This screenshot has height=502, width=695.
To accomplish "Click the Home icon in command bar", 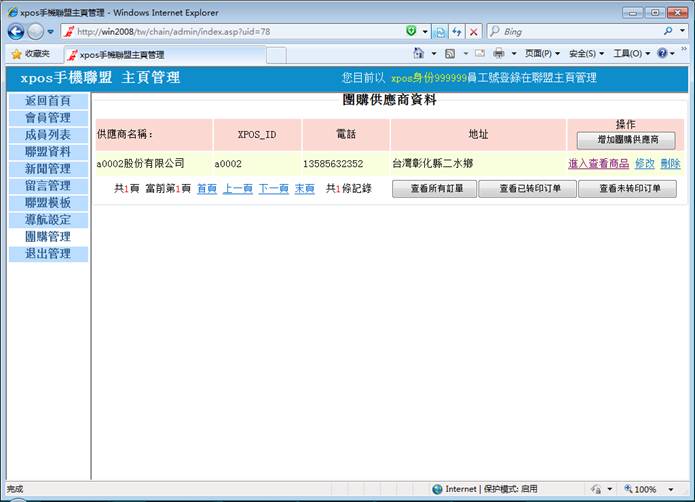I will click(419, 54).
